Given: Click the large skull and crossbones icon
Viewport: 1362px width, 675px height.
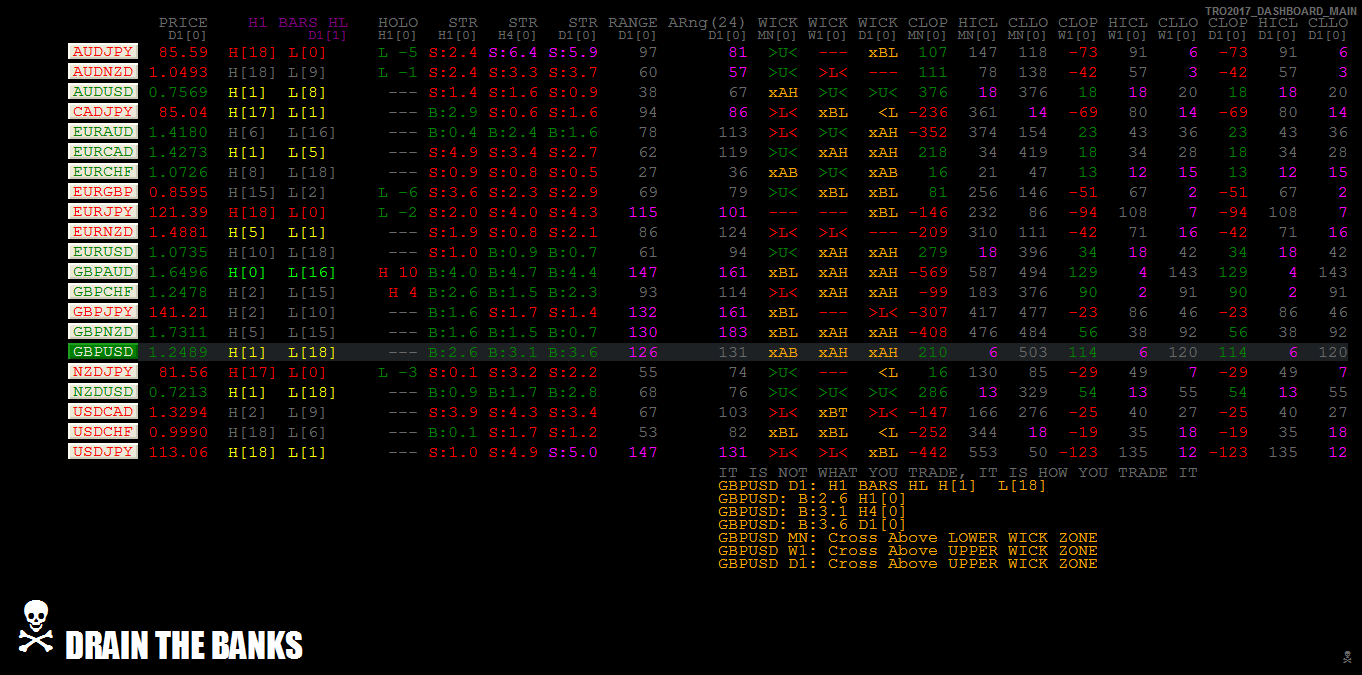Looking at the screenshot, I should pos(36,626).
